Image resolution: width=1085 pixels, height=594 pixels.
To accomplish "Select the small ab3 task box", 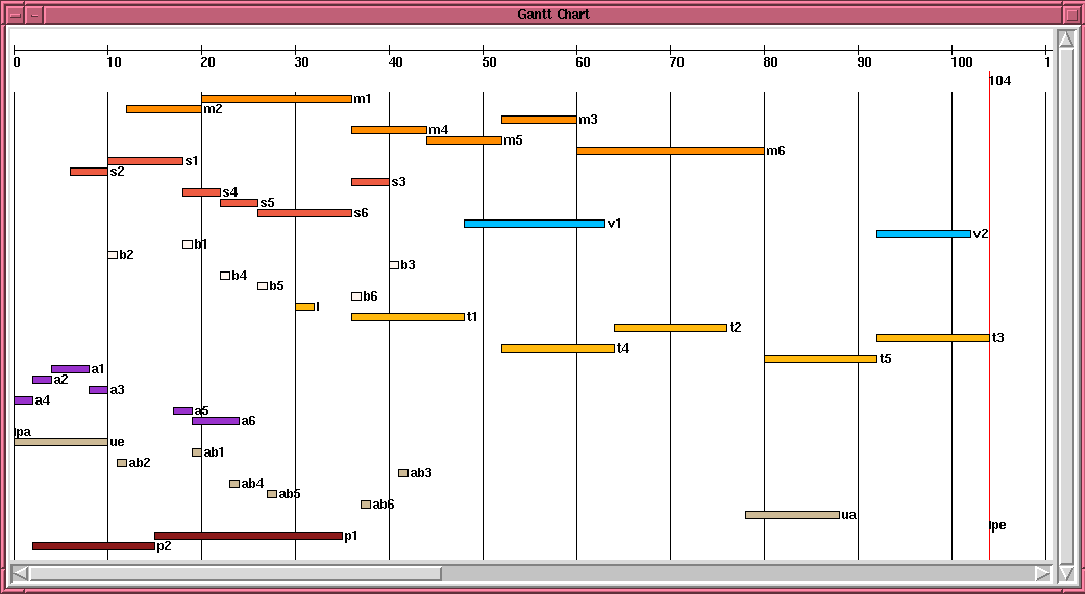I will (403, 473).
